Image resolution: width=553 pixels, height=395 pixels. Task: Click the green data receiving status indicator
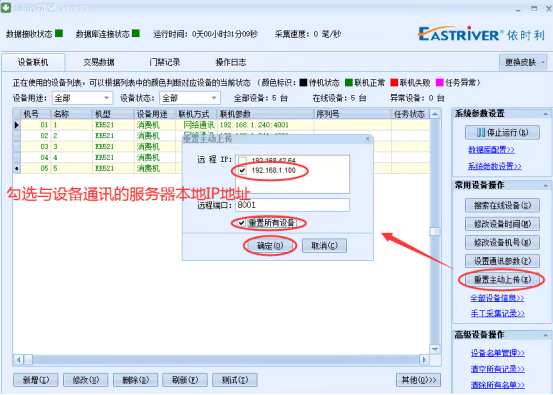point(59,34)
